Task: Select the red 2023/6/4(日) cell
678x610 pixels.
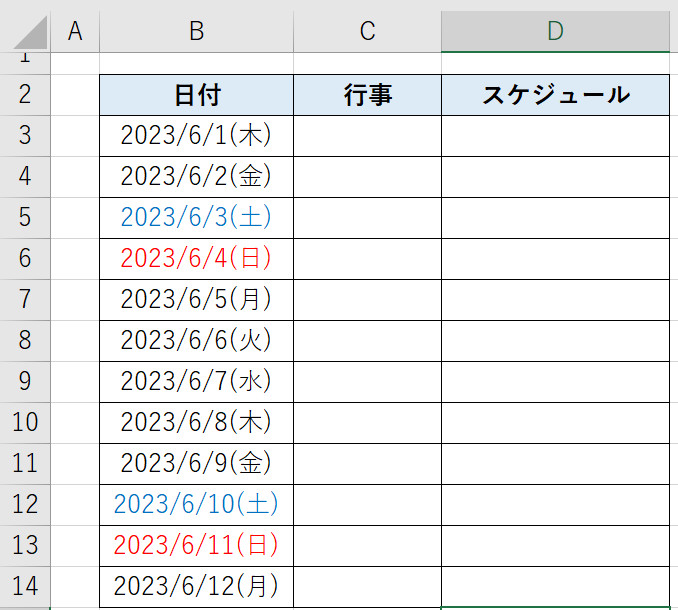Action: pyautogui.click(x=196, y=259)
